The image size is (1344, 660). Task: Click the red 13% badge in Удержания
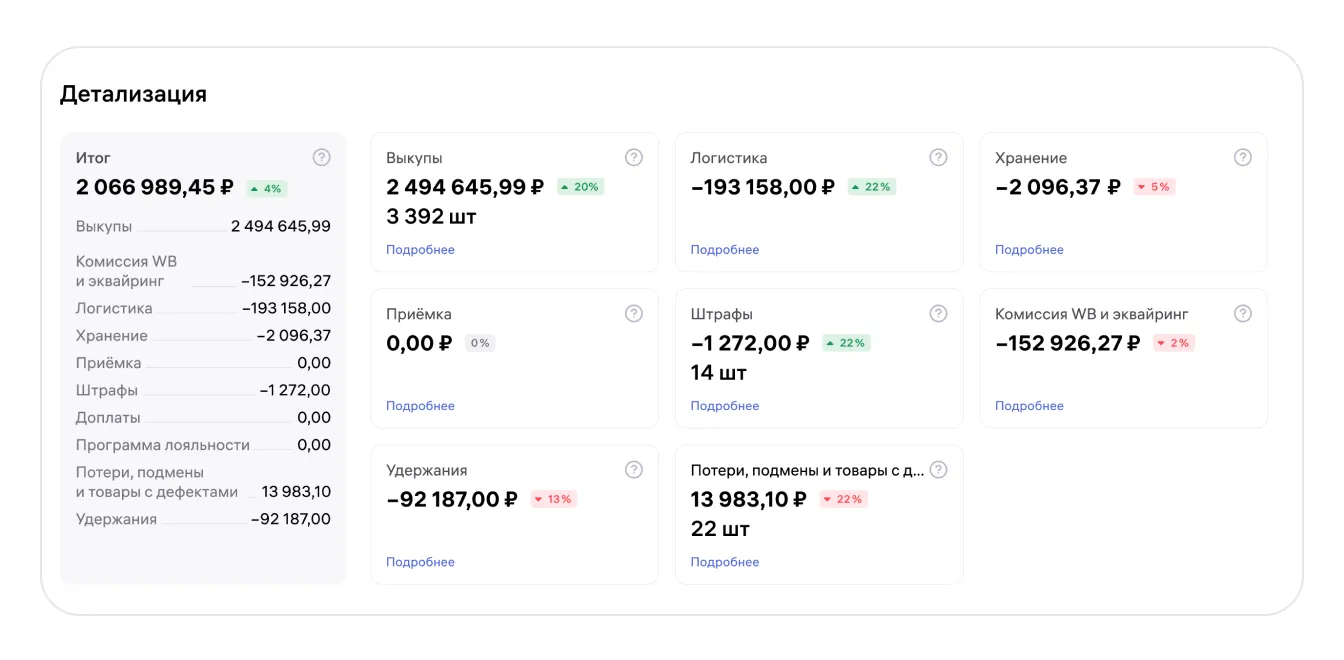[553, 499]
